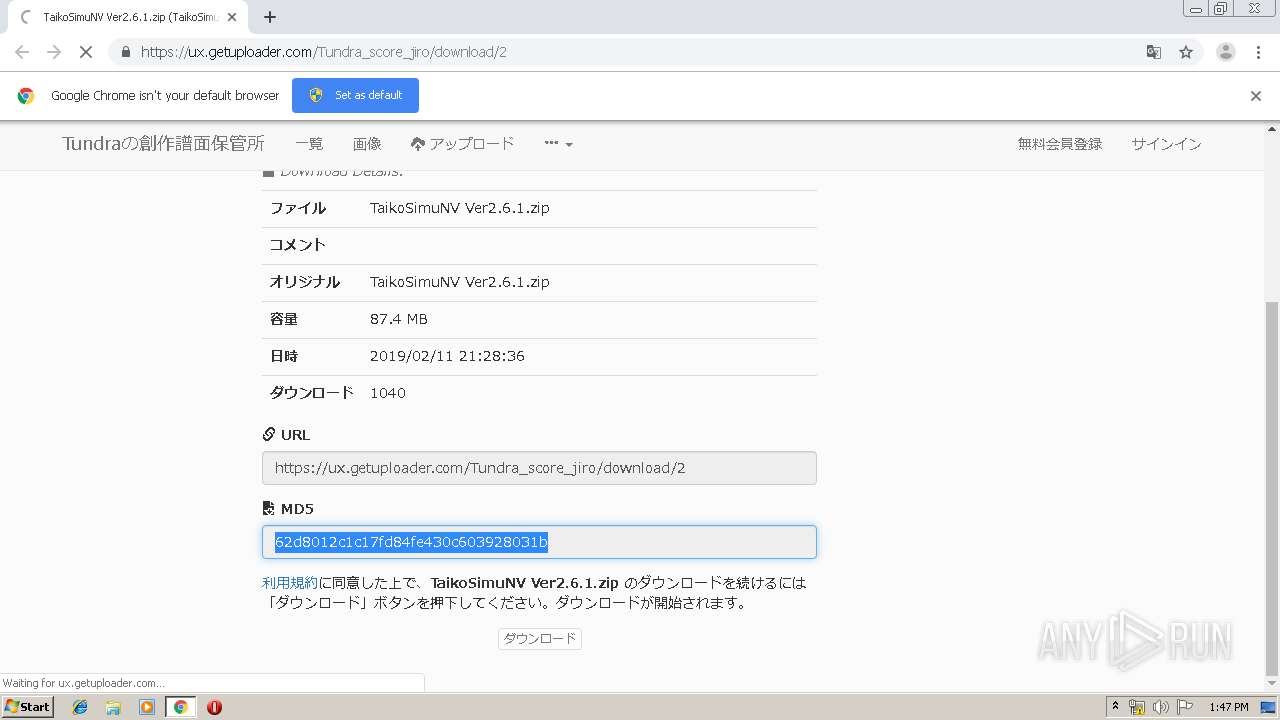Click the address bar URL
Screen dimensions: 1280x720
[323, 52]
